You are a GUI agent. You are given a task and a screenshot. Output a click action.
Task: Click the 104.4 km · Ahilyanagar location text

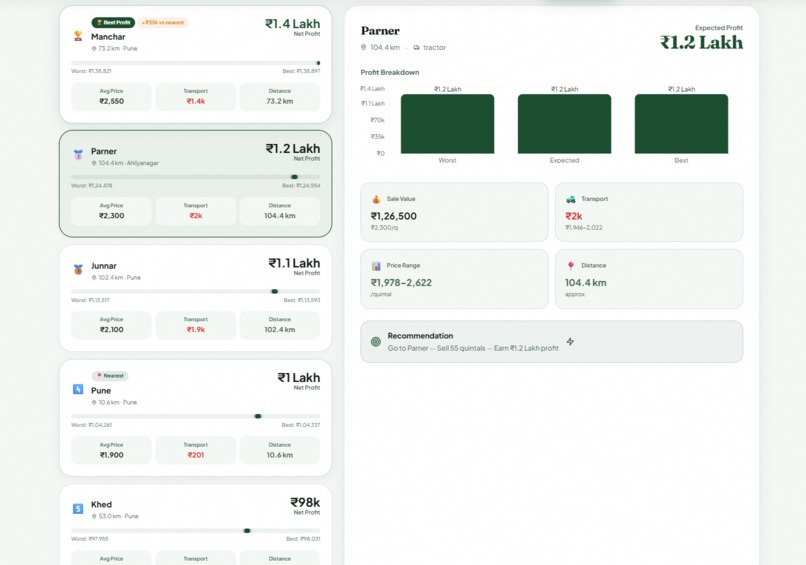pos(129,163)
